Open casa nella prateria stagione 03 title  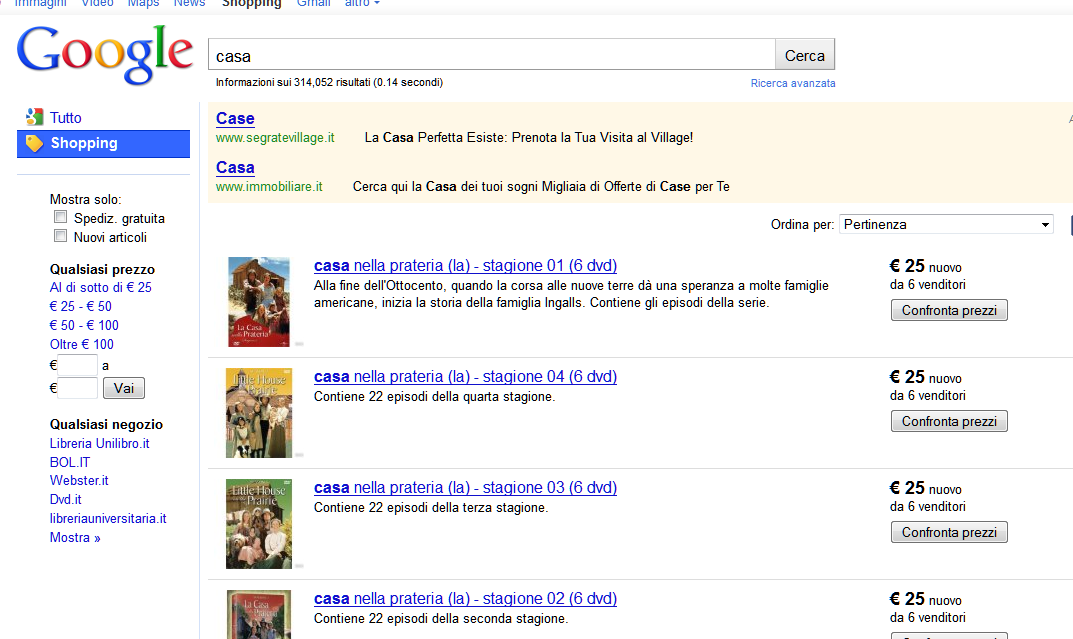click(465, 488)
